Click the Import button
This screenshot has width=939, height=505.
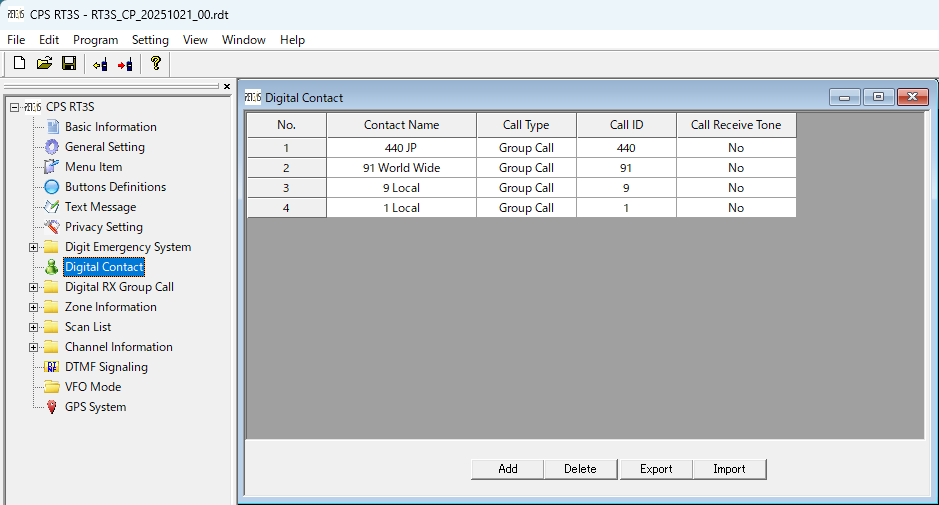tap(729, 469)
